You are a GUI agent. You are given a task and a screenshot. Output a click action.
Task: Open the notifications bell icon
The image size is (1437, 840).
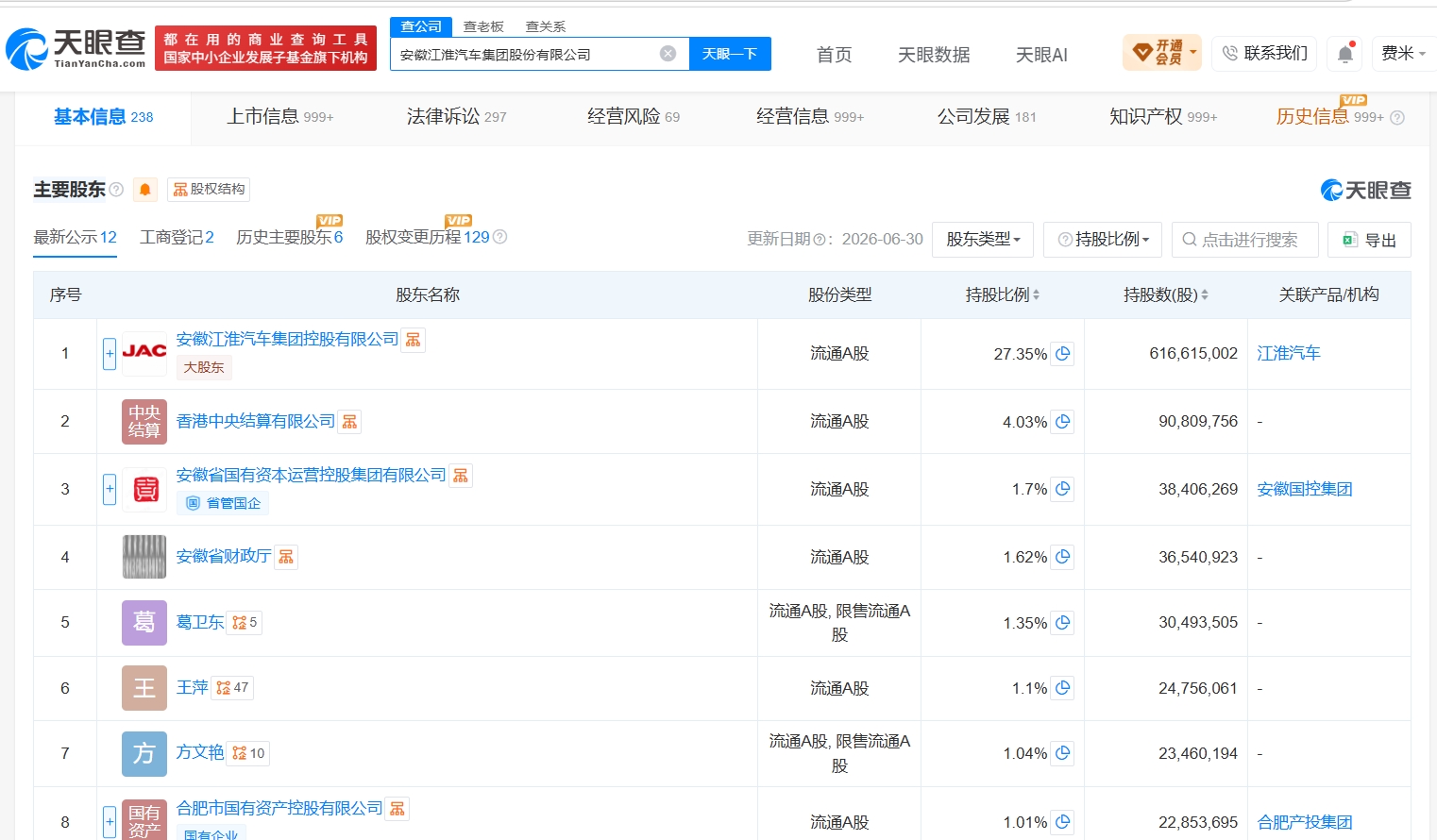1345,54
